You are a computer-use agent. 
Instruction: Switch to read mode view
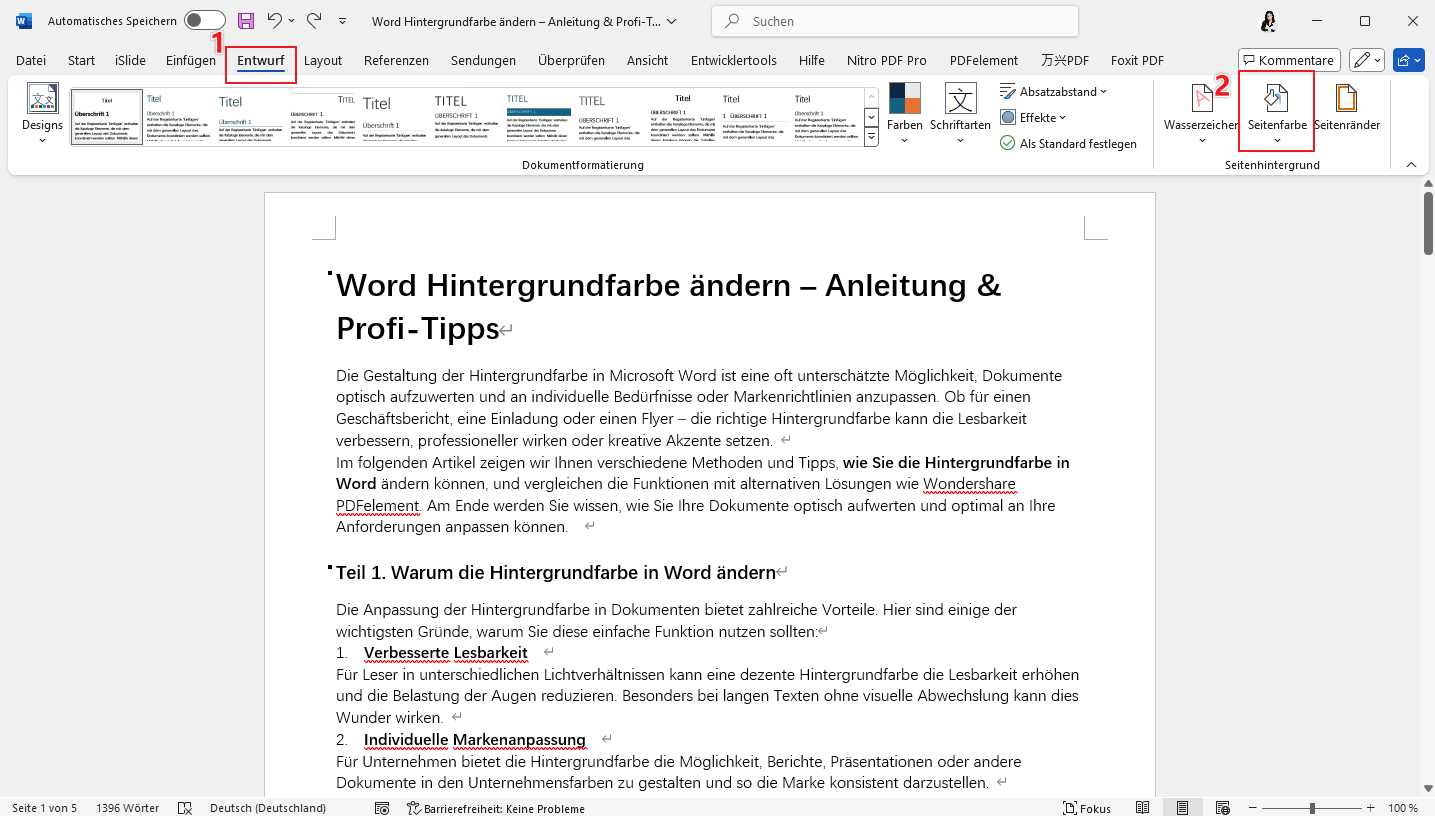pyautogui.click(x=1143, y=808)
